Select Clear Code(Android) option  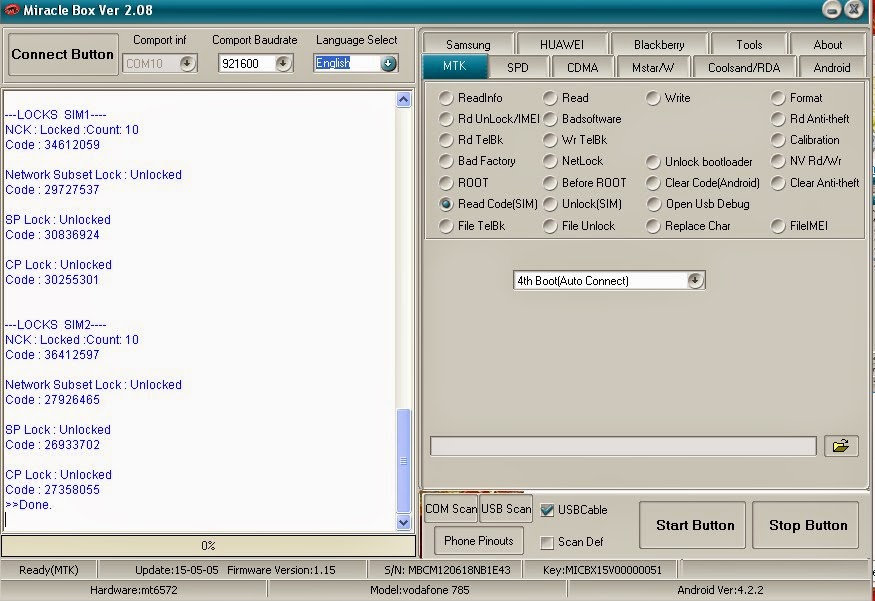coord(653,183)
